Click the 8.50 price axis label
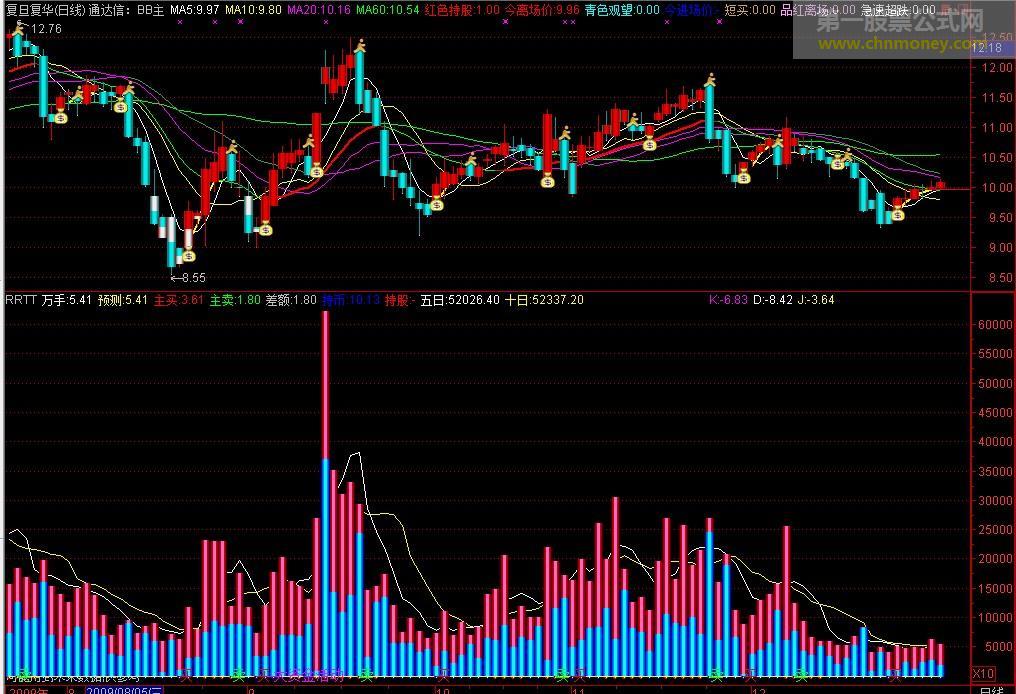 tap(1000, 278)
